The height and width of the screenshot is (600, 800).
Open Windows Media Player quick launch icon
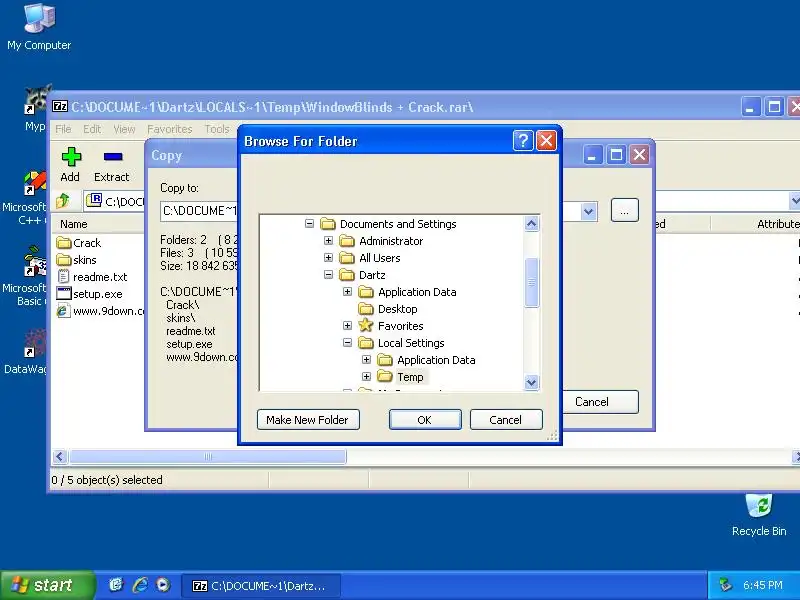click(x=163, y=585)
